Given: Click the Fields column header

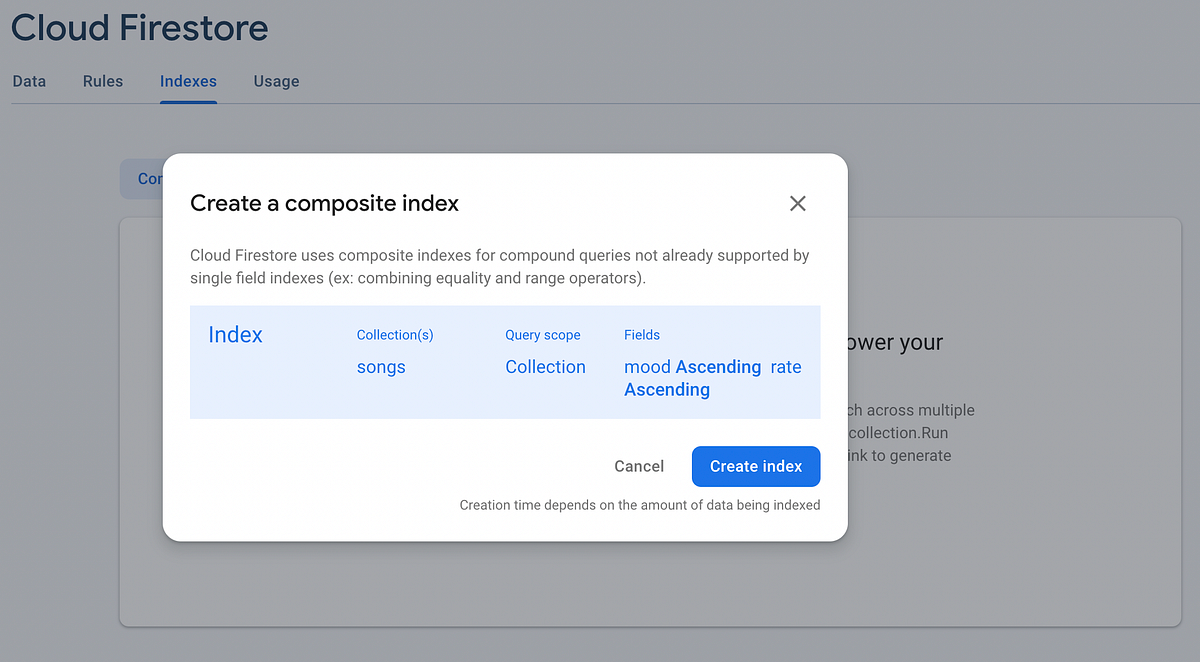Looking at the screenshot, I should [x=642, y=335].
